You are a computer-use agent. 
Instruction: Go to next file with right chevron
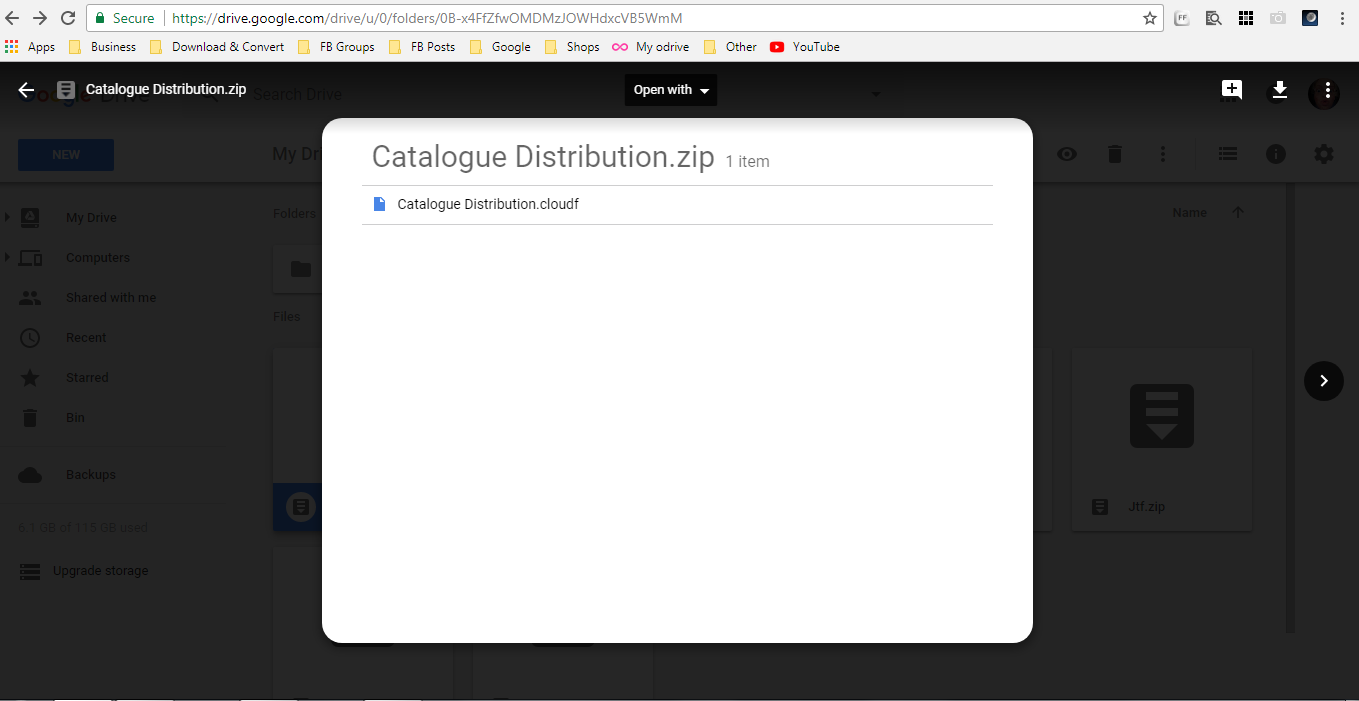coord(1323,381)
